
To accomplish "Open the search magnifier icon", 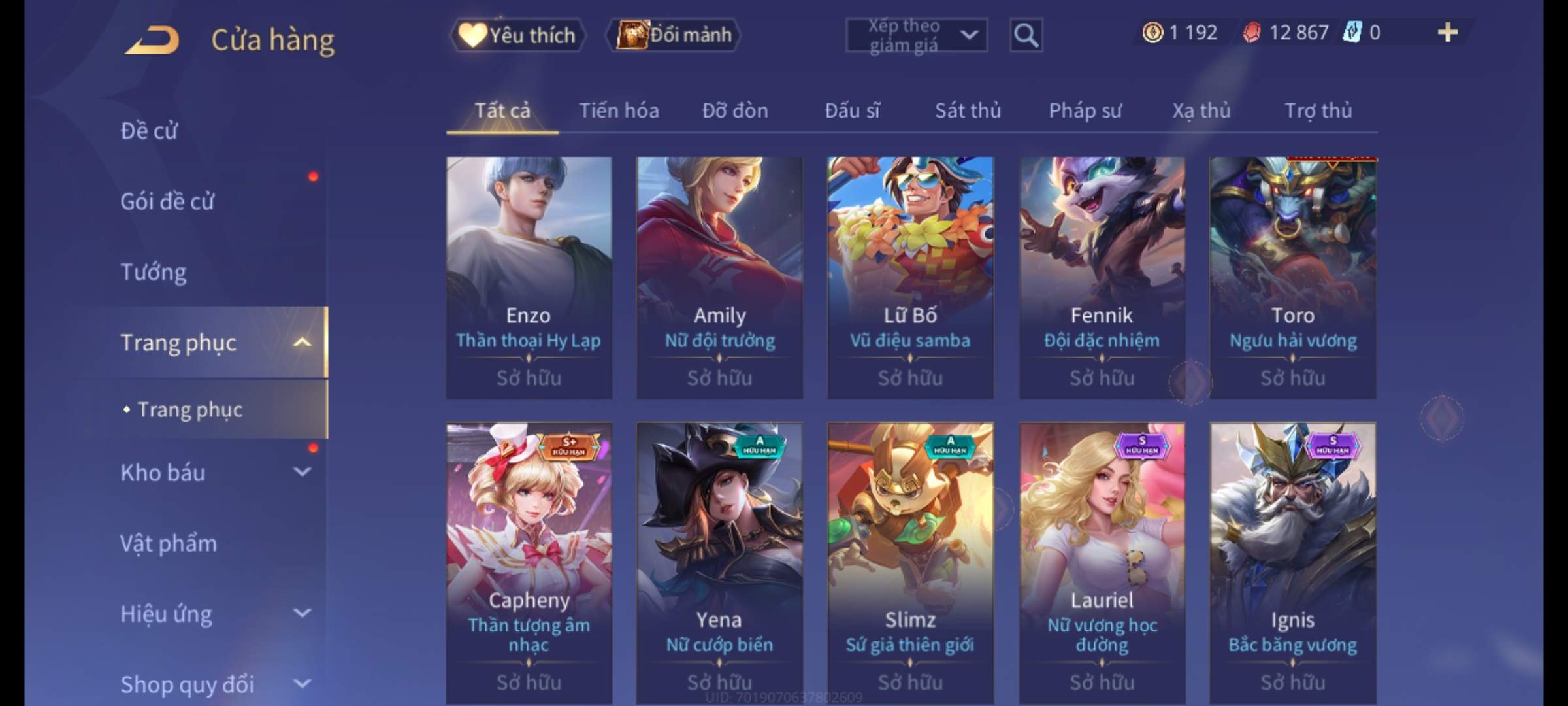I will [1026, 35].
